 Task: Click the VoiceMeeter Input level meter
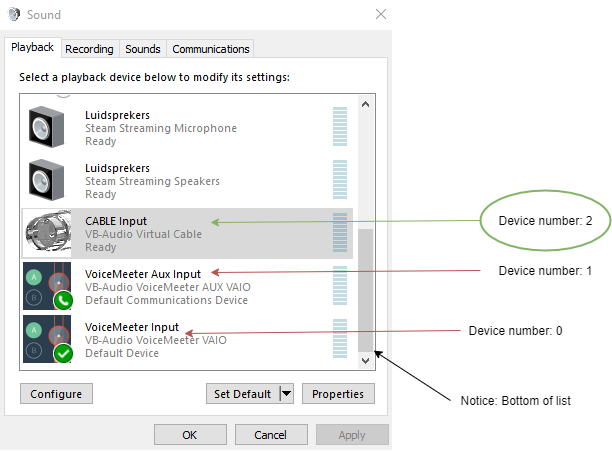[340, 338]
